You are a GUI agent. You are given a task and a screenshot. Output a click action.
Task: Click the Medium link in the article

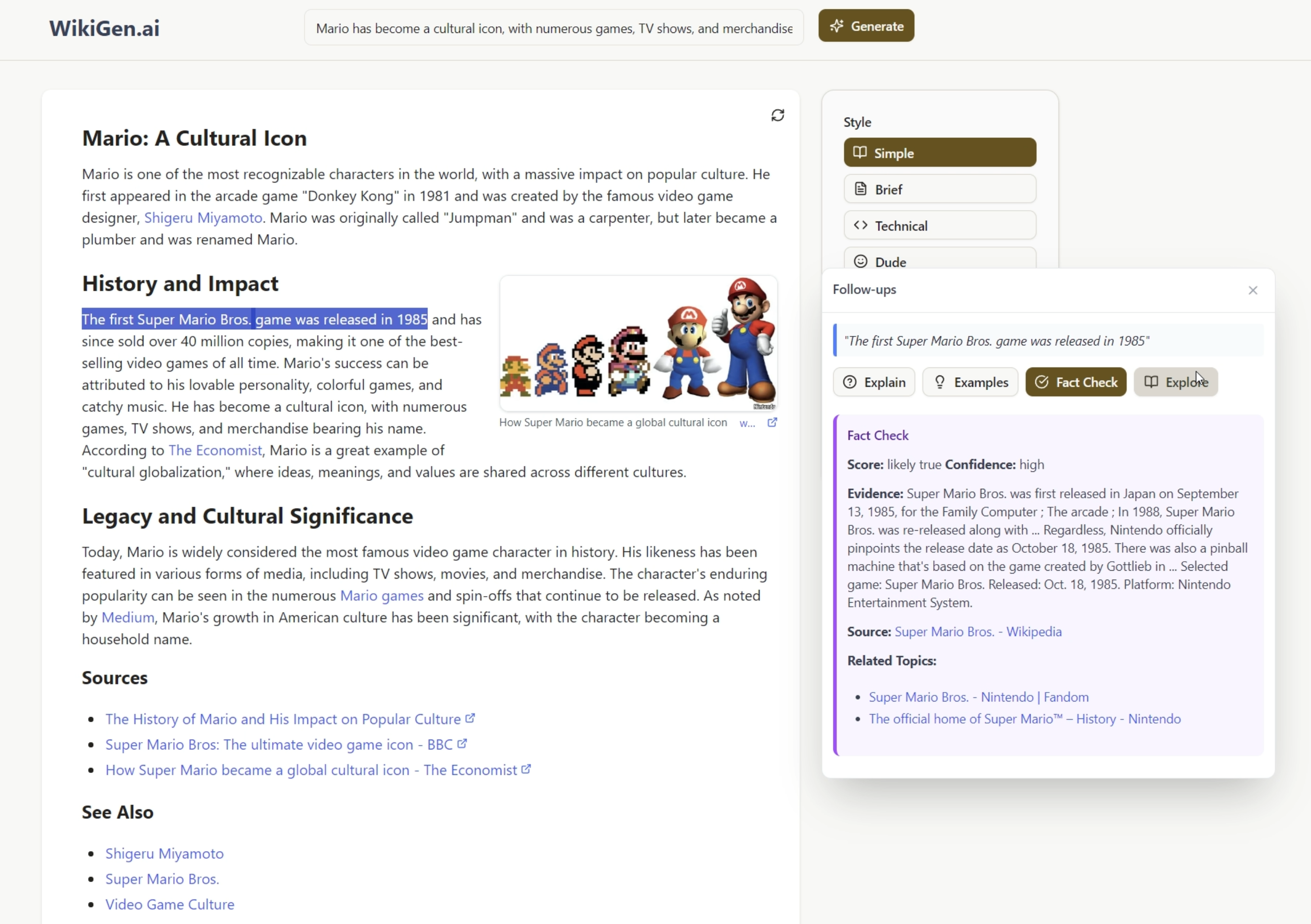coord(128,617)
